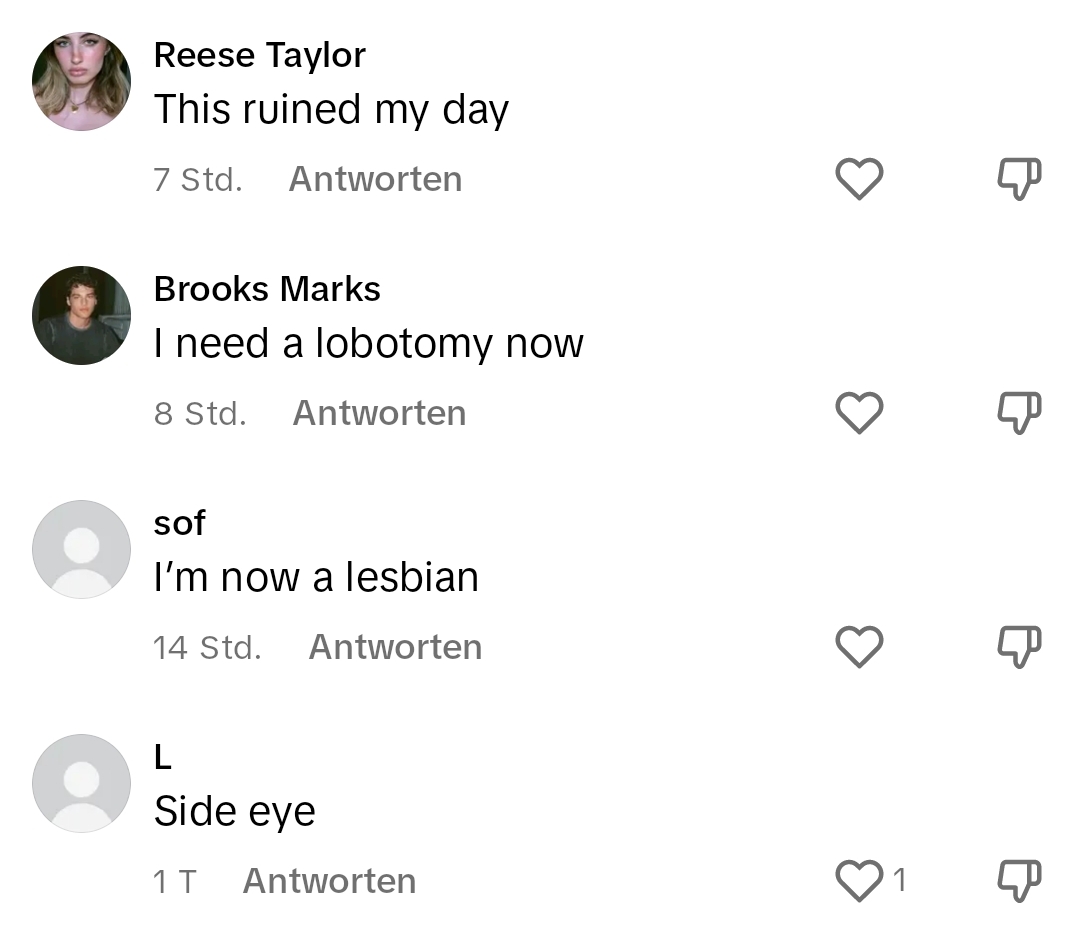The width and height of the screenshot is (1067, 930).
Task: Open the sof username link
Action: pyautogui.click(x=180, y=523)
